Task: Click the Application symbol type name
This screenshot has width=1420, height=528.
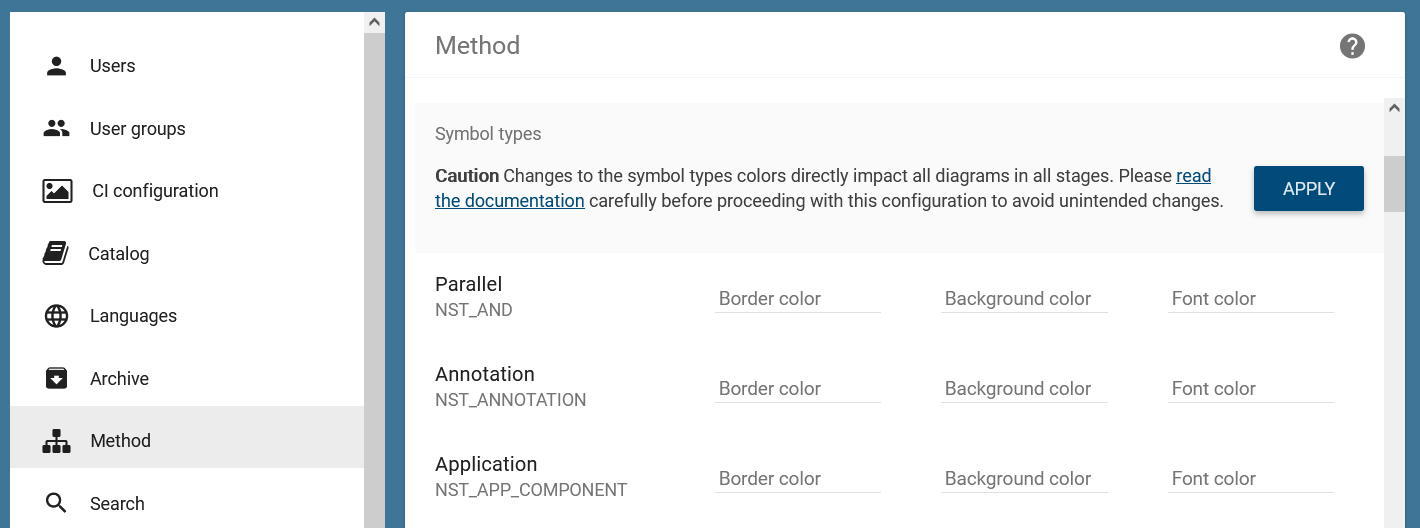Action: point(486,464)
